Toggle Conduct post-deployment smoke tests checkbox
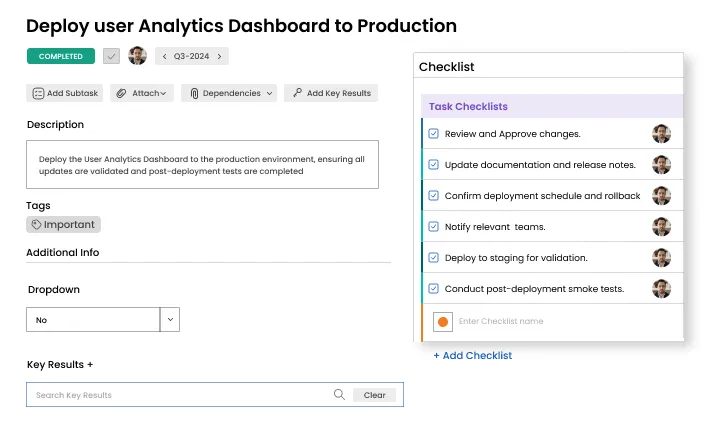The image size is (710, 445). [433, 289]
